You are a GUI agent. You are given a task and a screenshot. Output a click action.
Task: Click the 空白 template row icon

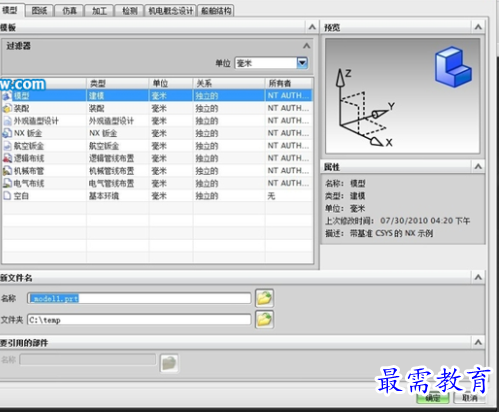point(7,196)
